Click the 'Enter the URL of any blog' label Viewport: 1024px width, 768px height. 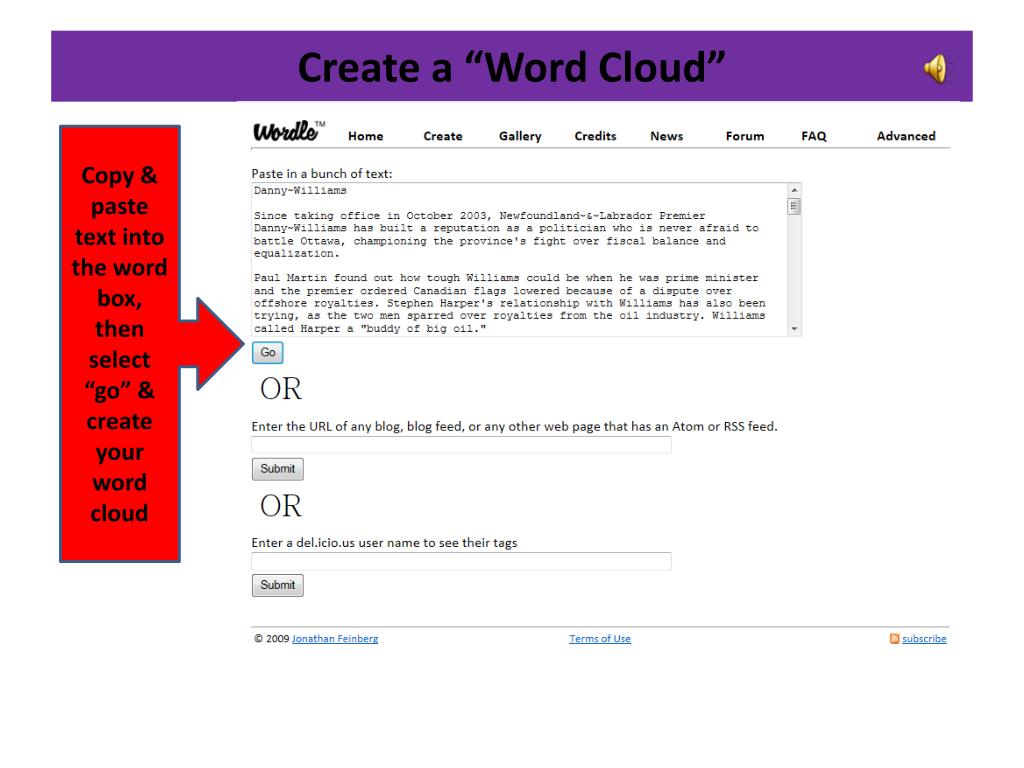click(x=515, y=426)
